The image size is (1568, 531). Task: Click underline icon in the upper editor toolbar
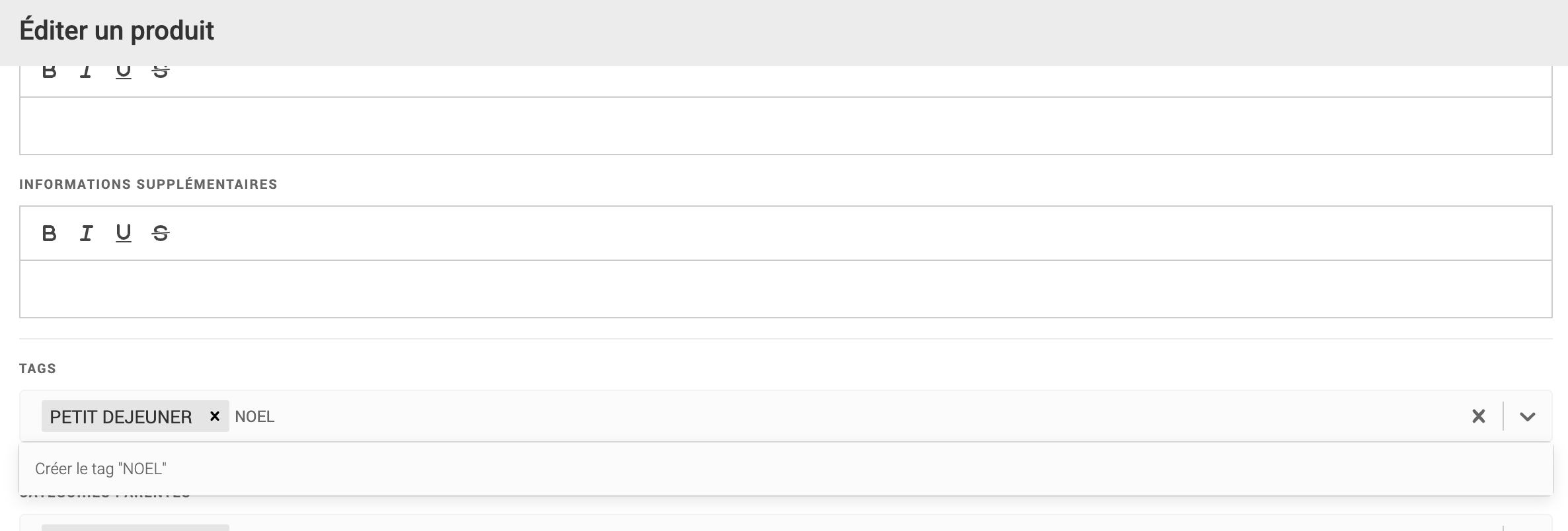pos(123,71)
